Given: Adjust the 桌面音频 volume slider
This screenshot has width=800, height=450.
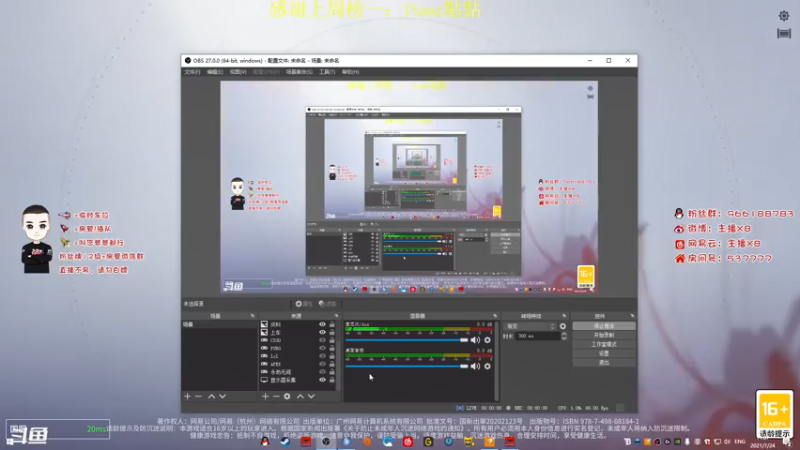Looking at the screenshot, I should tap(407, 366).
